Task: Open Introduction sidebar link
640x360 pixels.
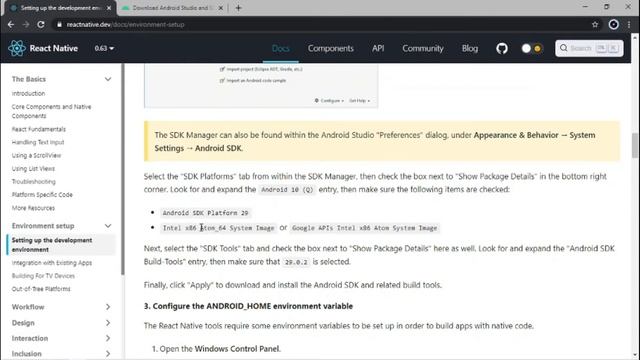Action: pos(28,93)
